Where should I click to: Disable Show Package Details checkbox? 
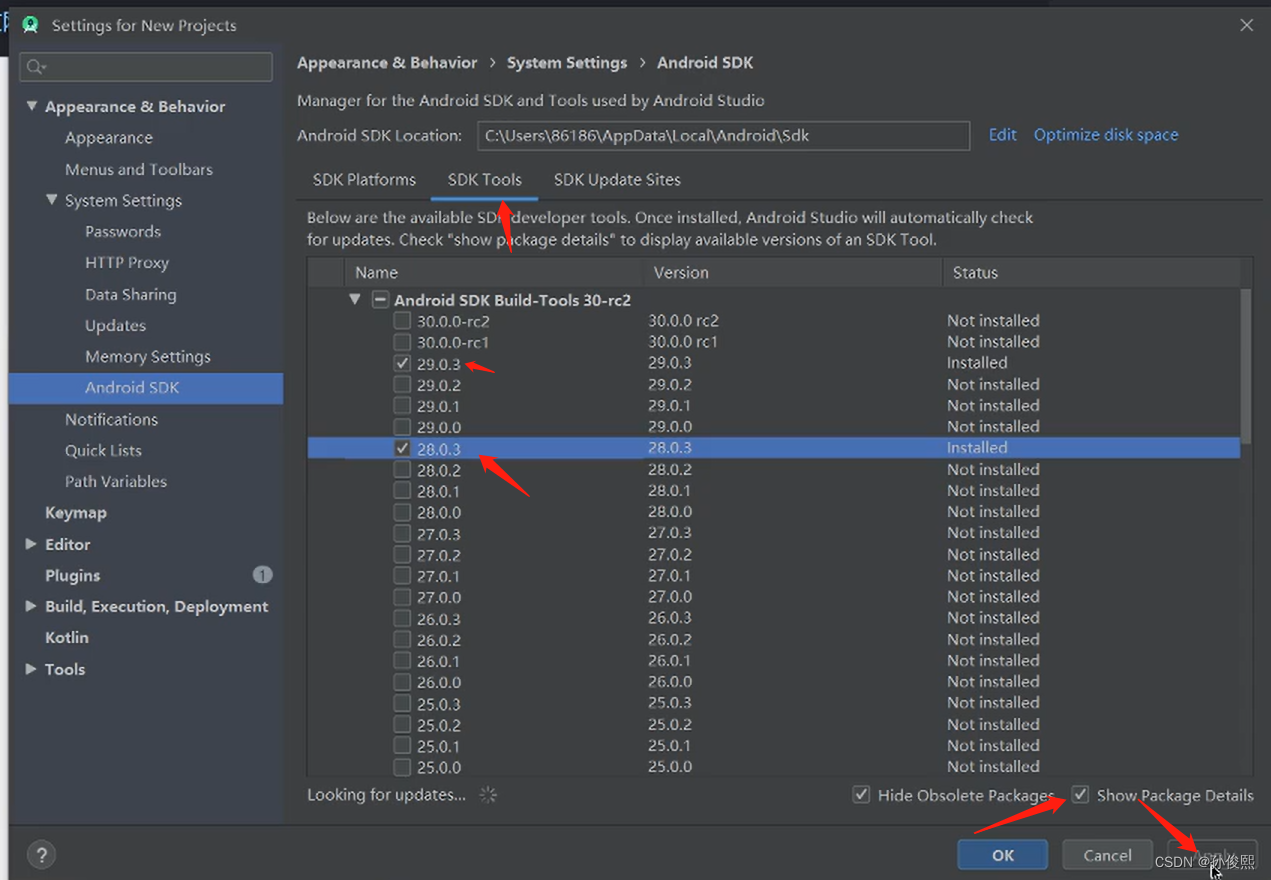[1080, 795]
